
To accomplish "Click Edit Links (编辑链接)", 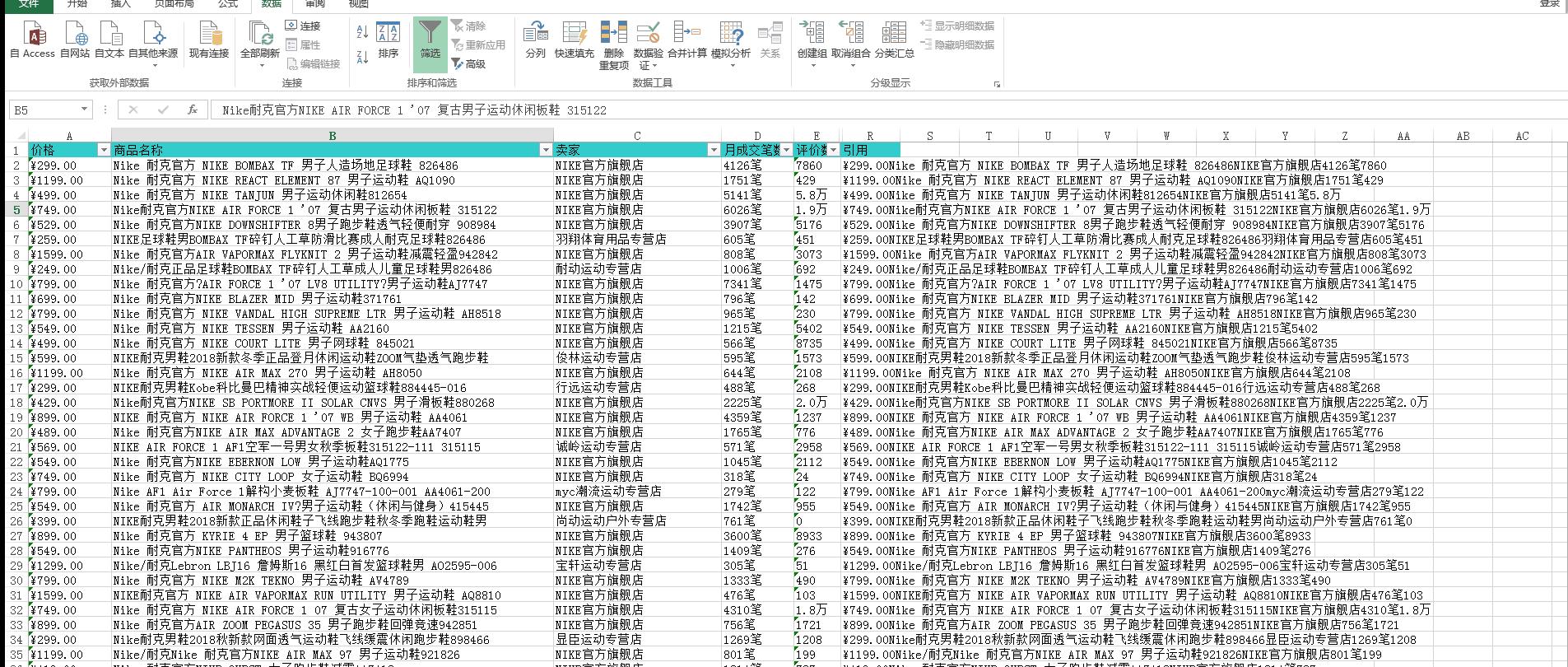I will pos(314,63).
